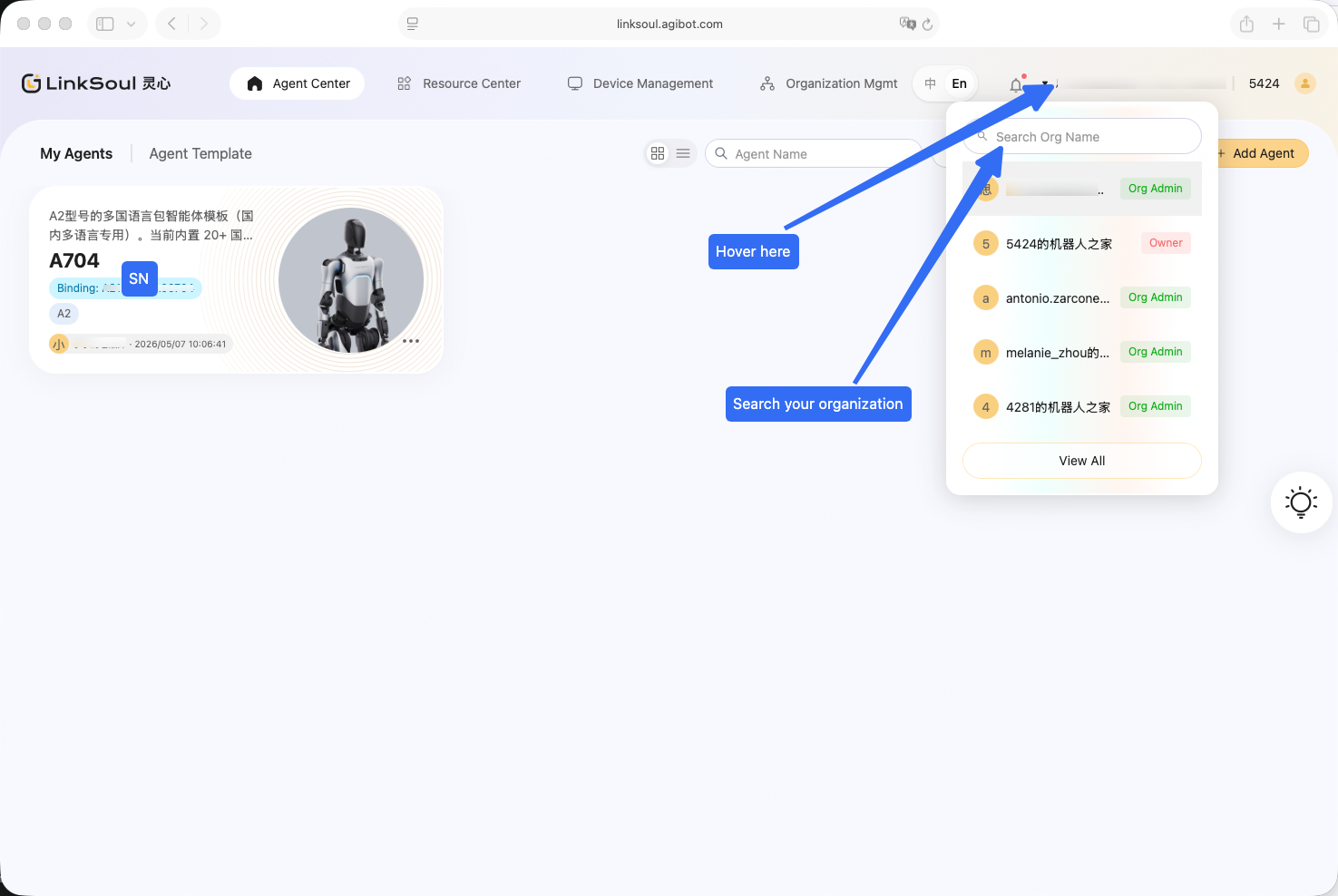Click the agent creator avatar 小
Screen dimensions: 1338x896
point(59,345)
